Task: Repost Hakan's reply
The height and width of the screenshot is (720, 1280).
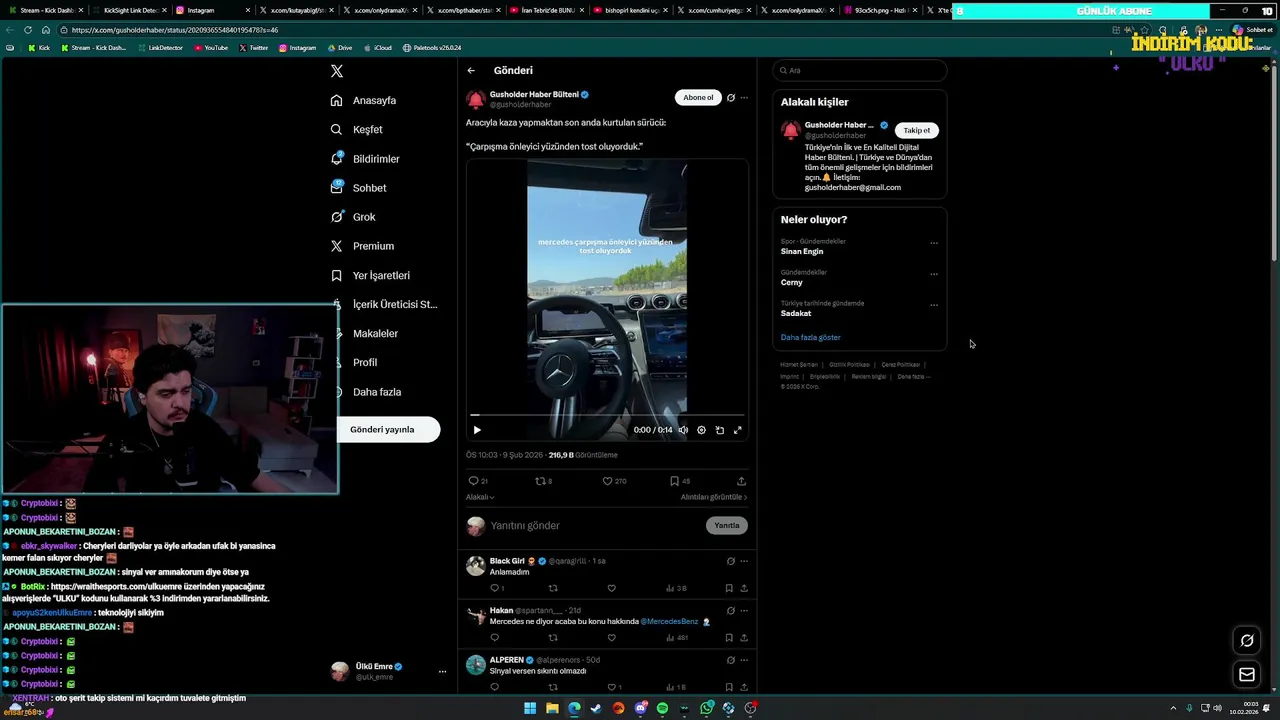Action: click(x=553, y=637)
